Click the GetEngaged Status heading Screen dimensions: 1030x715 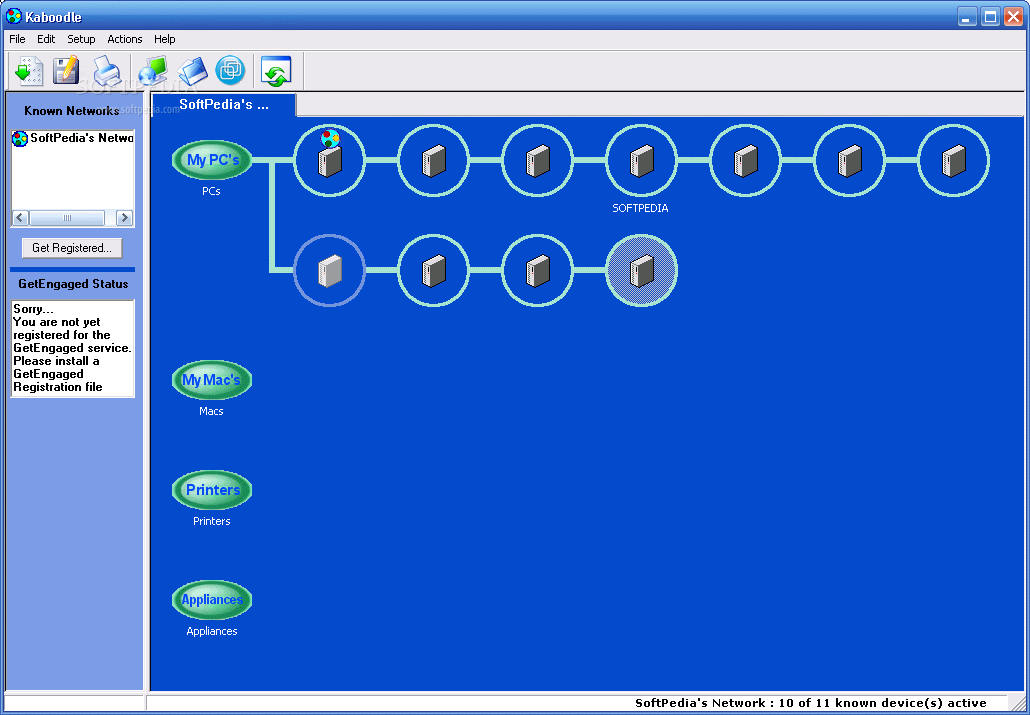(73, 284)
